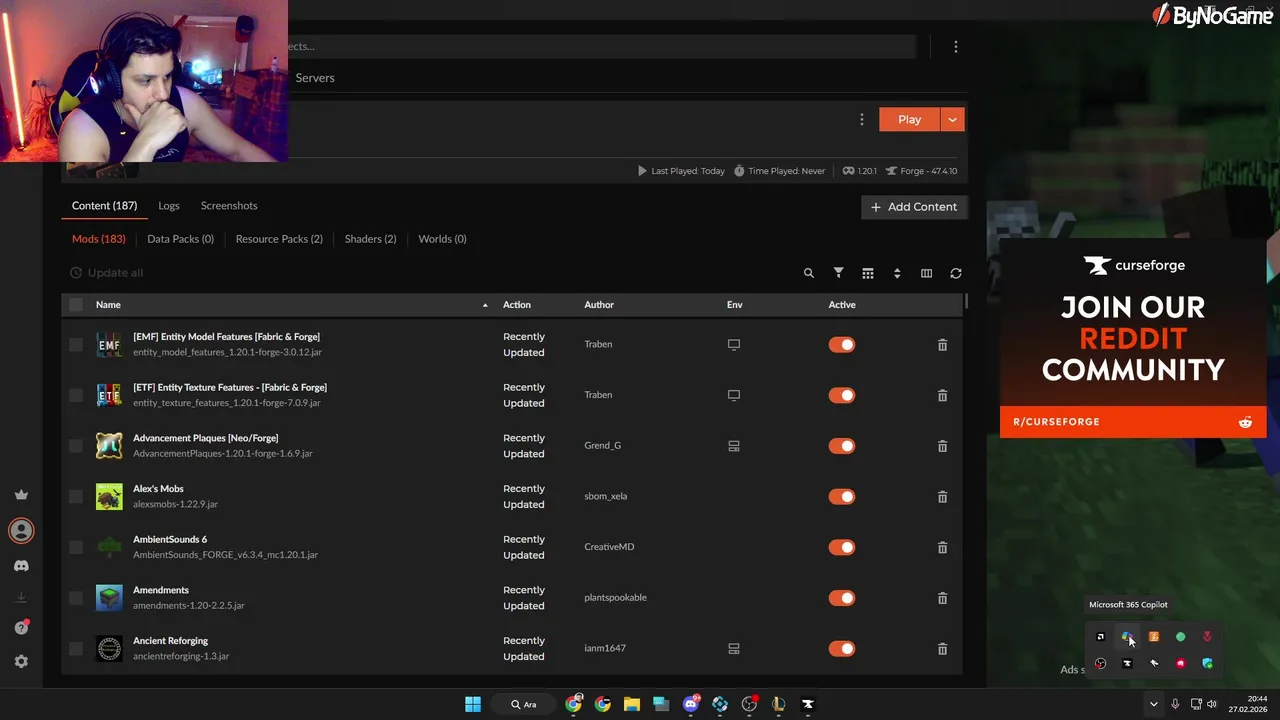Open the top three-dot options menu
The width and height of the screenshot is (1280, 720).
point(956,46)
